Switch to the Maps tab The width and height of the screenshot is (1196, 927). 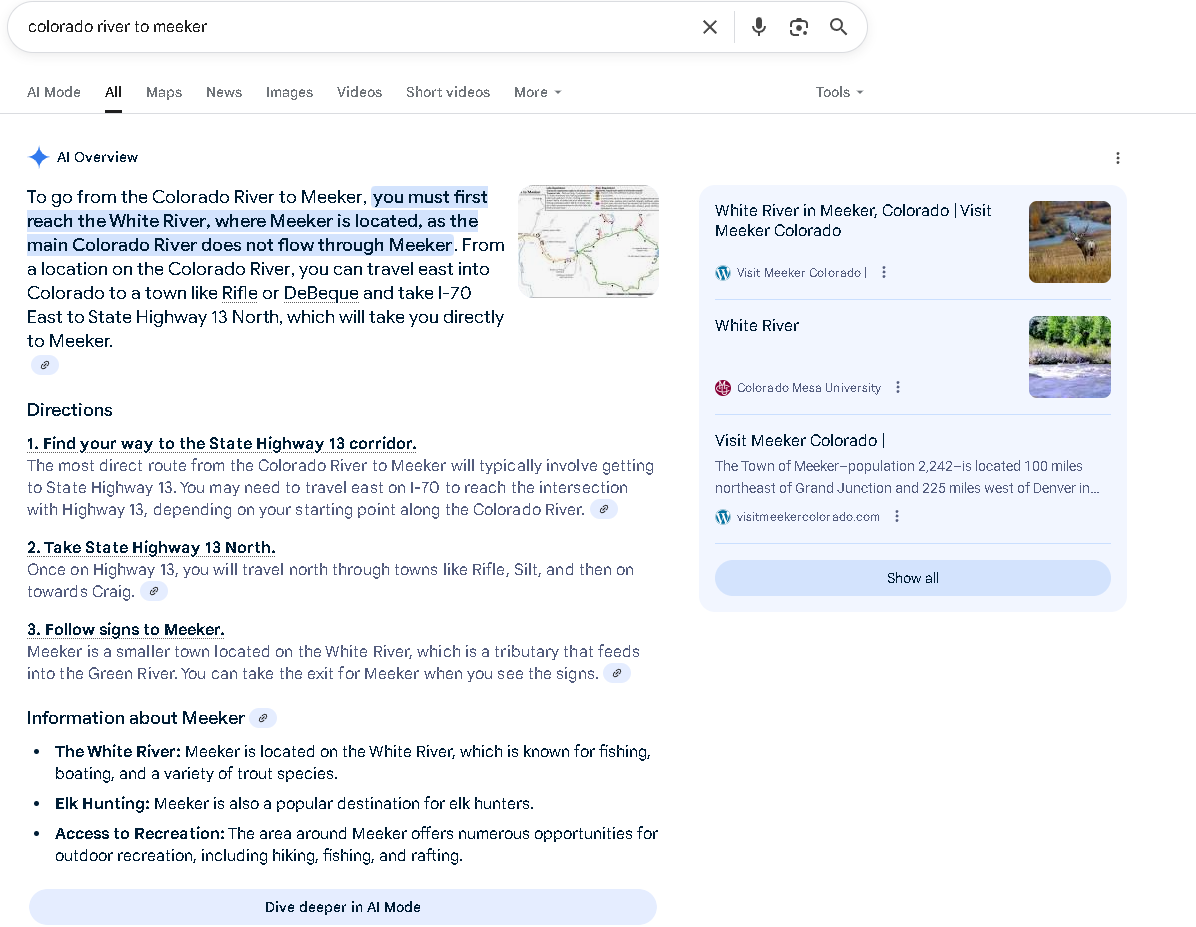tap(164, 92)
